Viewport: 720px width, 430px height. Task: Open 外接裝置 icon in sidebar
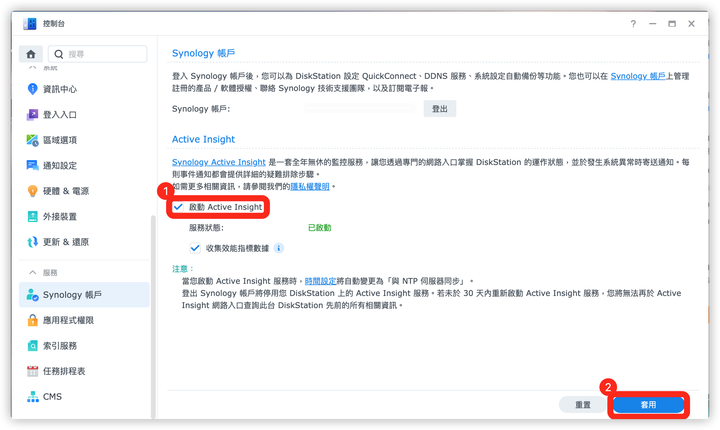(x=32, y=216)
